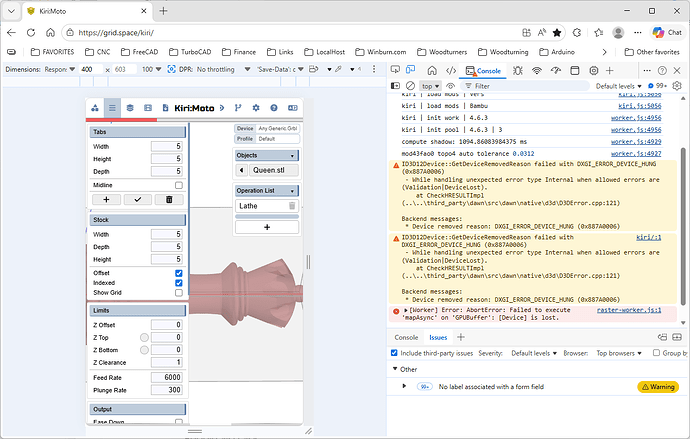Click the Kiri:Moto document export icon

tap(165, 108)
